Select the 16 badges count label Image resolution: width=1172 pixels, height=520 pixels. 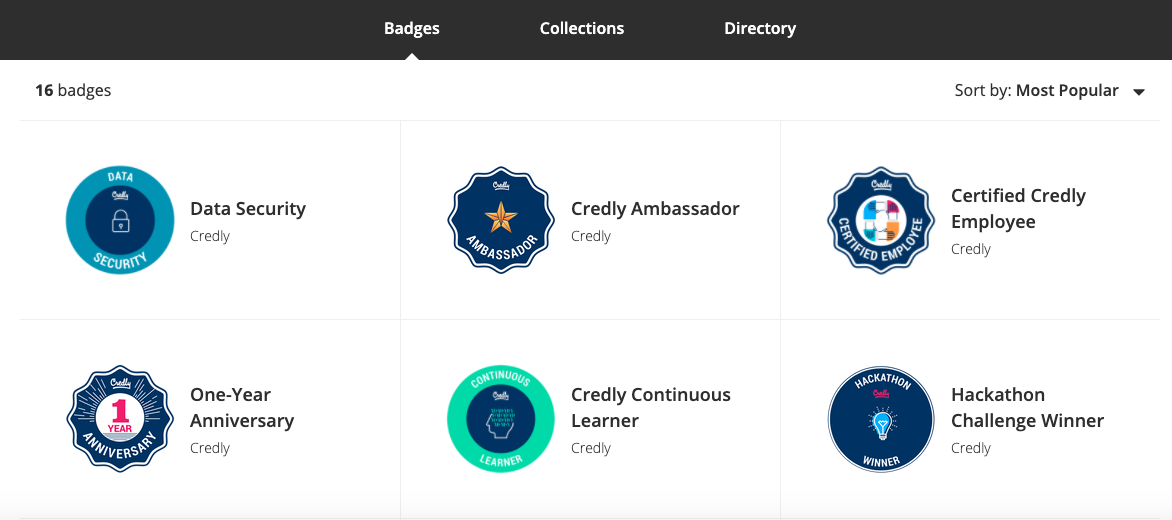pyautogui.click(x=73, y=91)
